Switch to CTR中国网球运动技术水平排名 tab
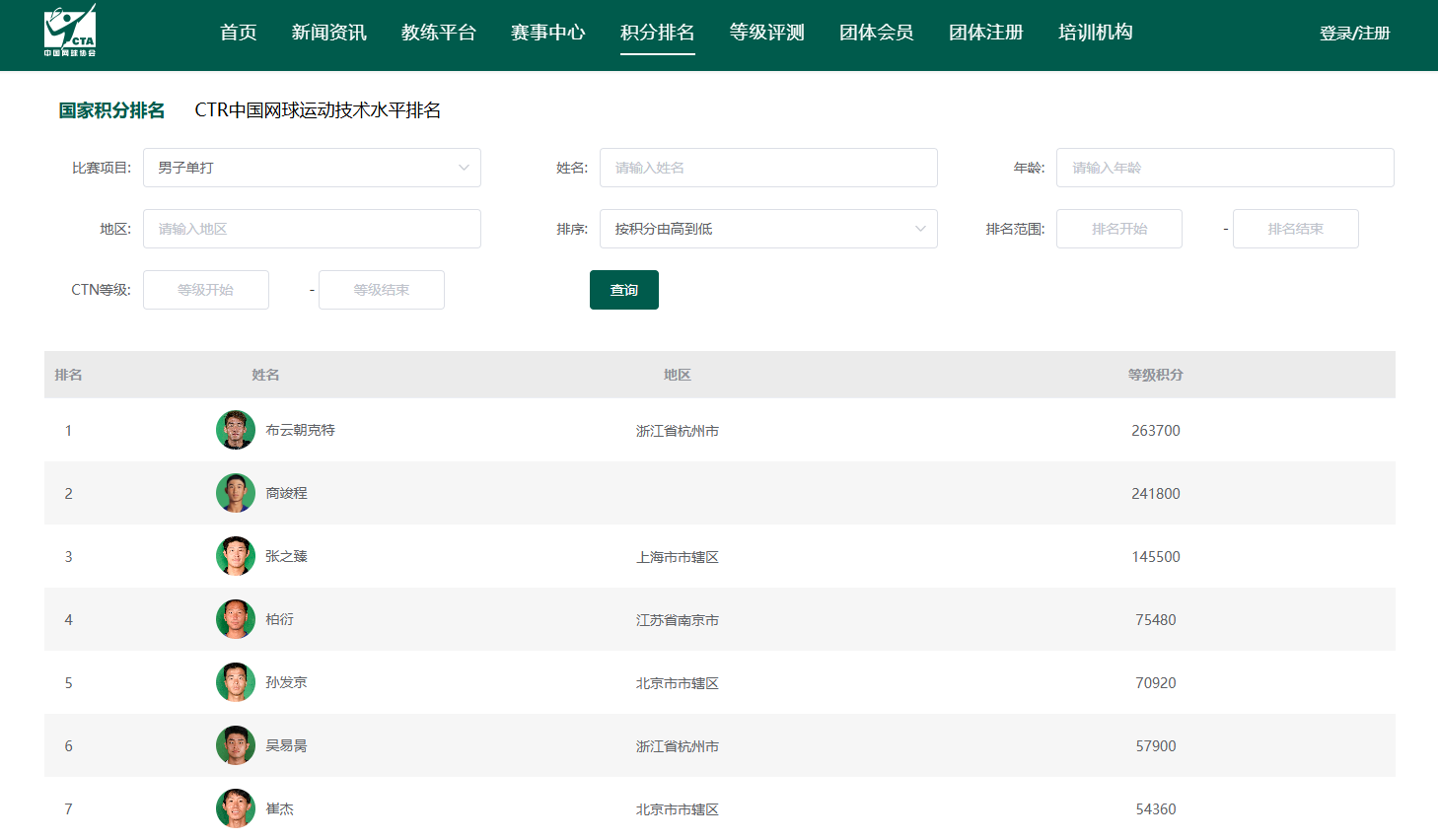The image size is (1438, 840). click(x=318, y=110)
